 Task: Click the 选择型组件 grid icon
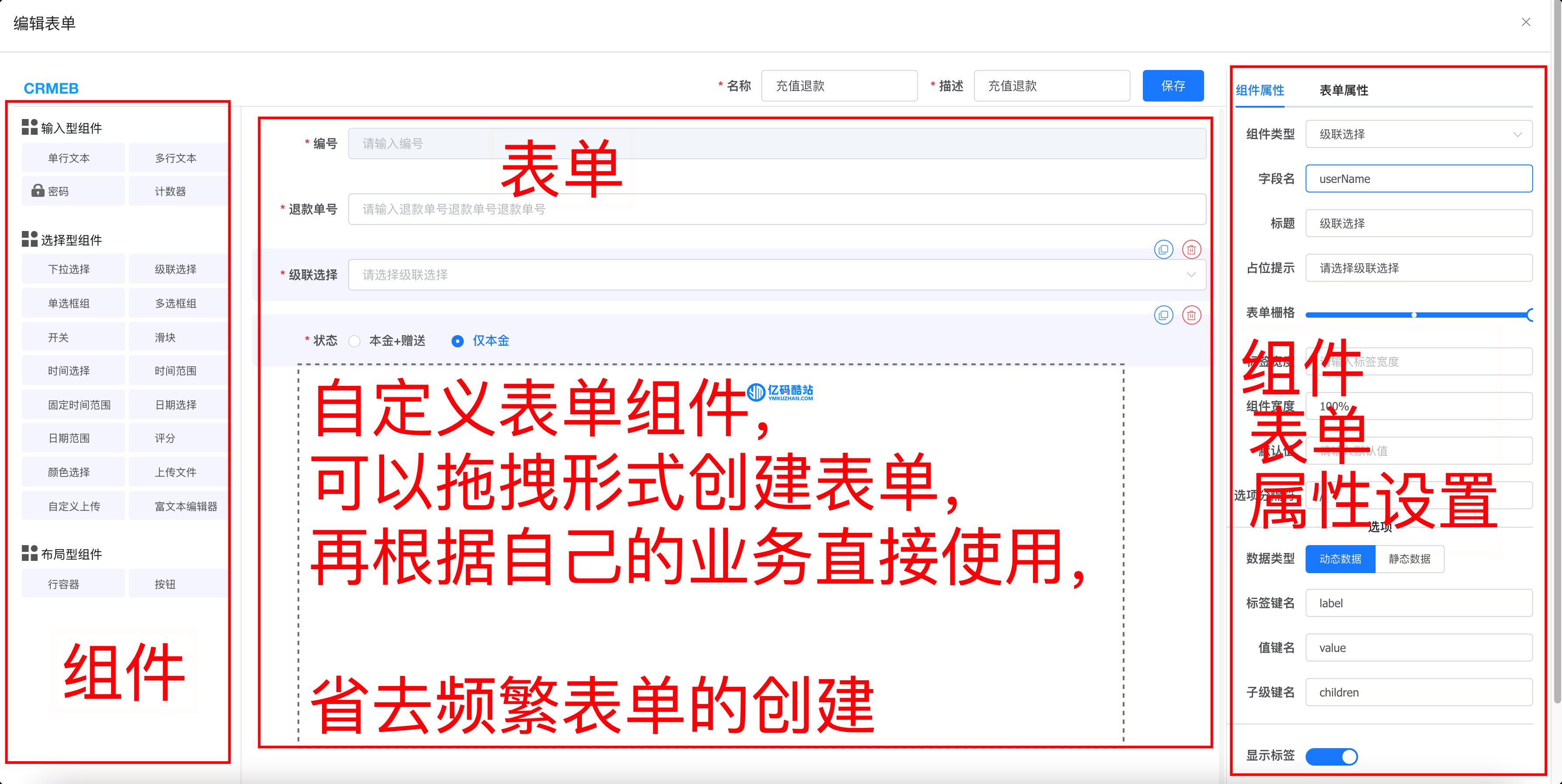pos(30,239)
